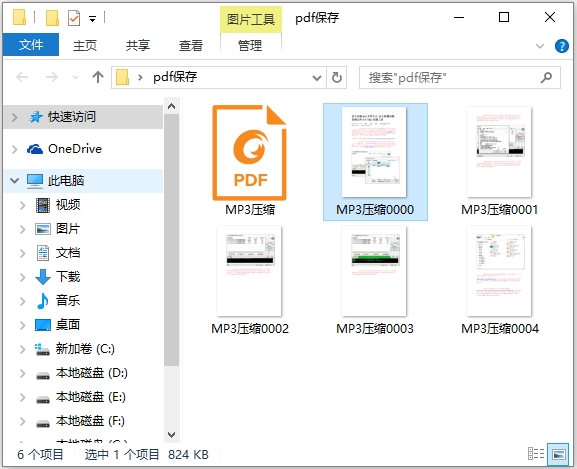This screenshot has height=469, width=577.
Task: Refresh the pdf保存 folder
Action: (337, 78)
